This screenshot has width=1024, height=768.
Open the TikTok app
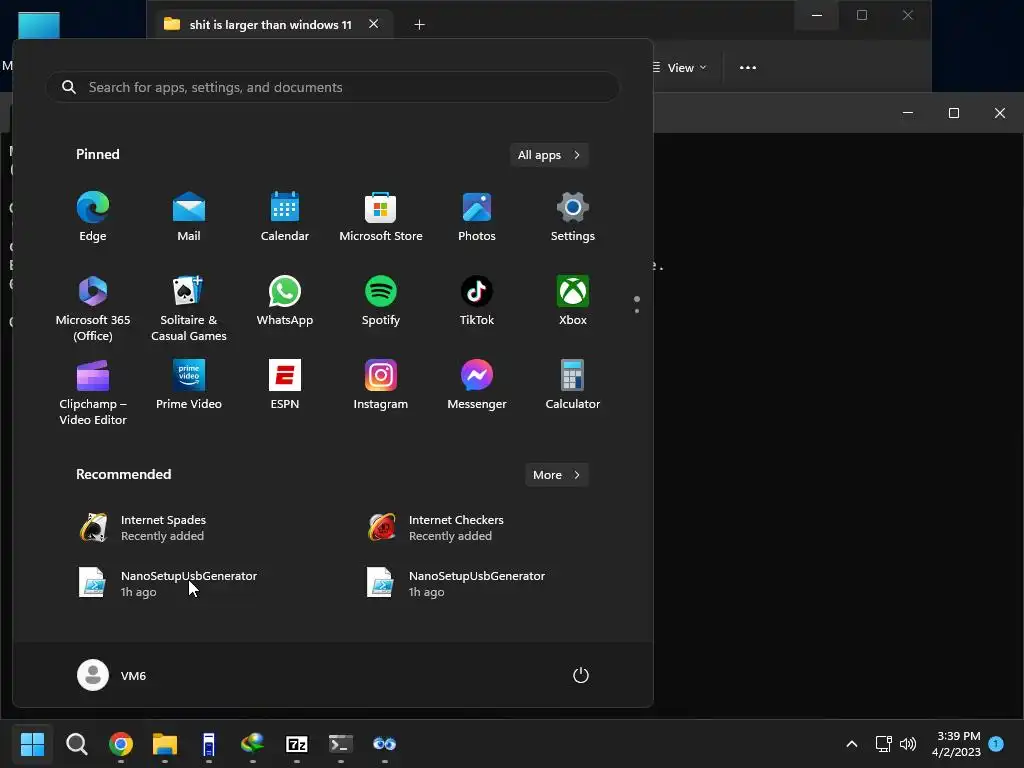coord(477,301)
